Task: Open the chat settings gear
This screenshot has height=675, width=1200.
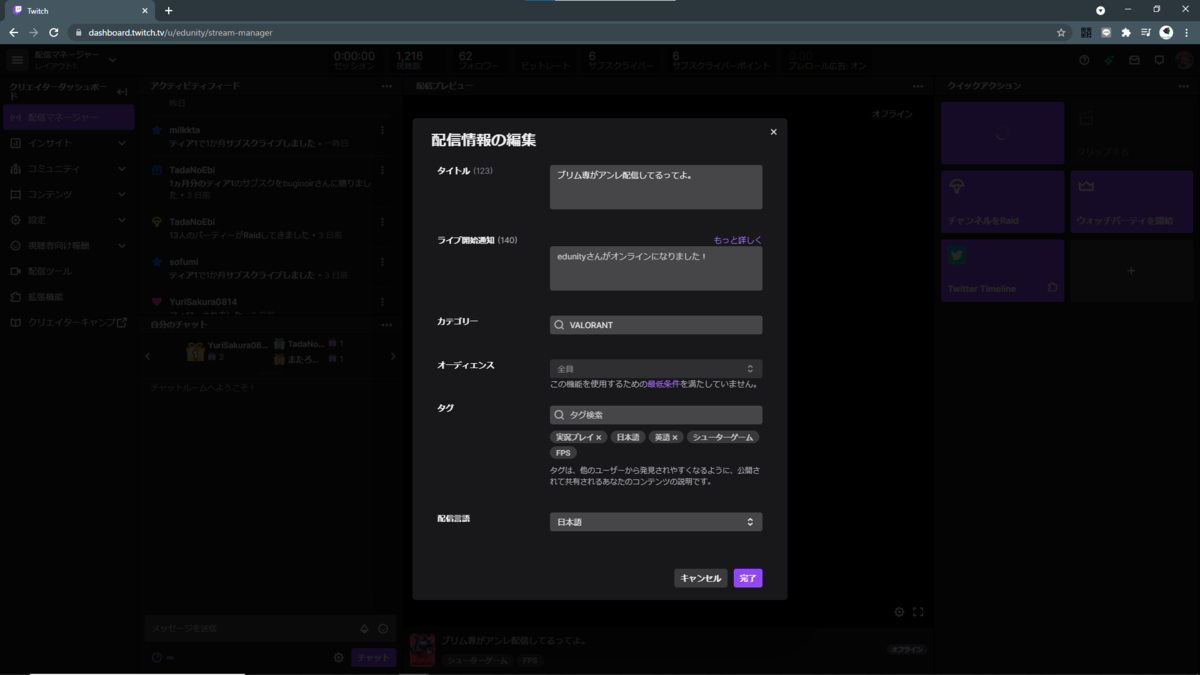Action: coord(339,658)
